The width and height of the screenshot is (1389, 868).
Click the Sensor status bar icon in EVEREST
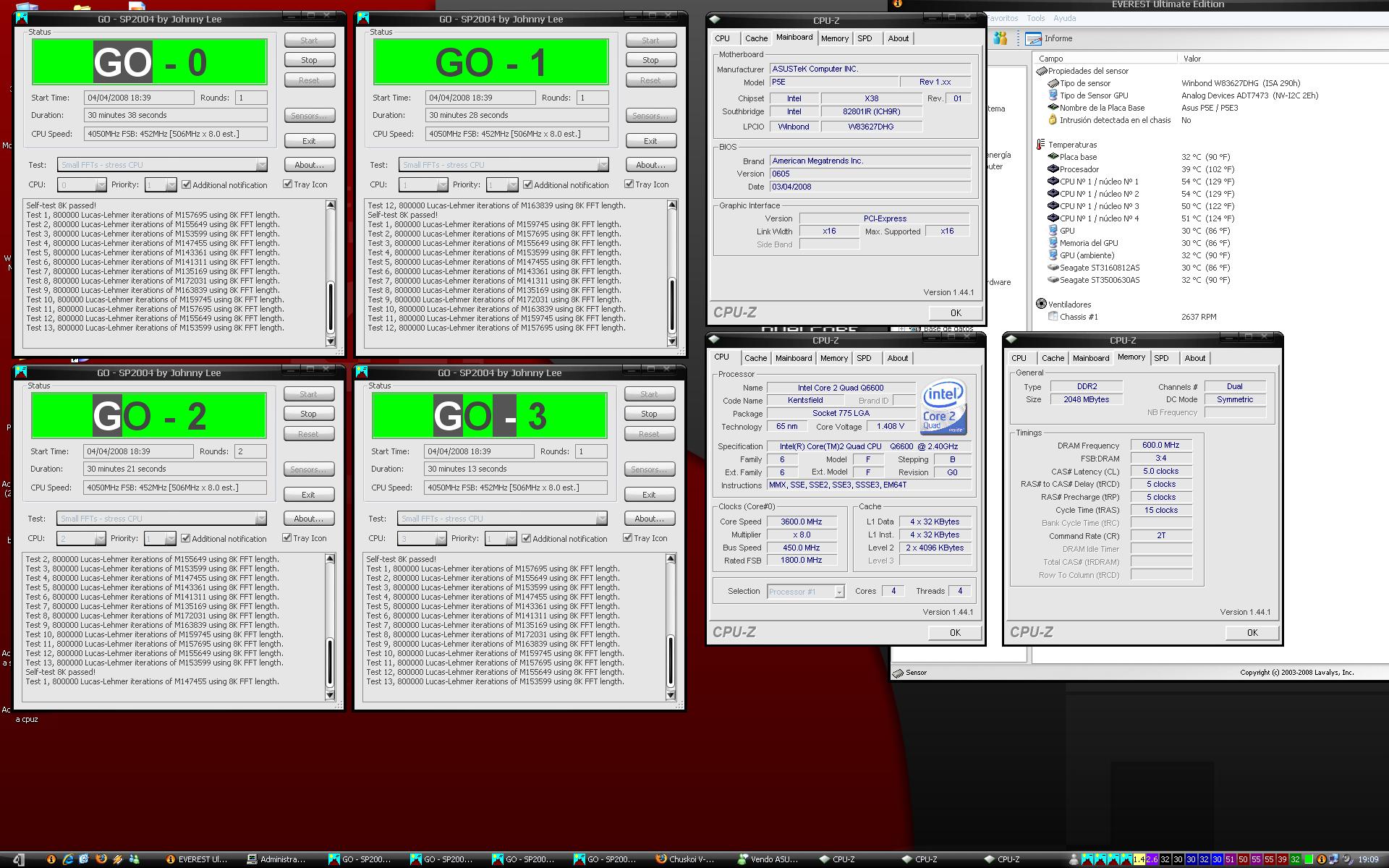click(899, 673)
